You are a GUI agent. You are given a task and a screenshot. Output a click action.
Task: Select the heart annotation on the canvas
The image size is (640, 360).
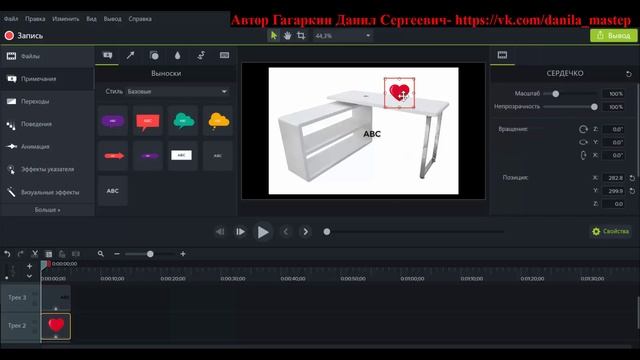(x=399, y=93)
